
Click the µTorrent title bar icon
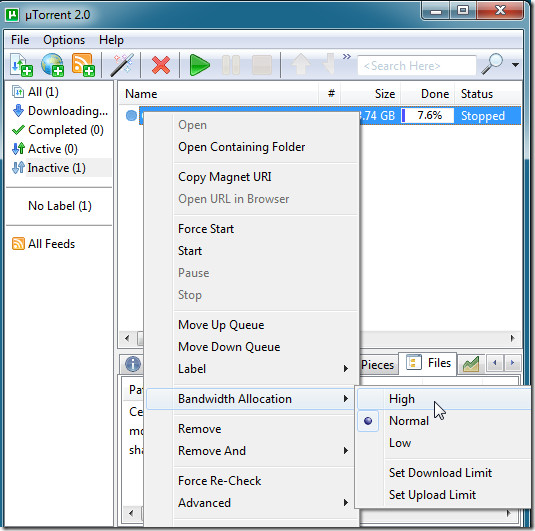point(13,15)
